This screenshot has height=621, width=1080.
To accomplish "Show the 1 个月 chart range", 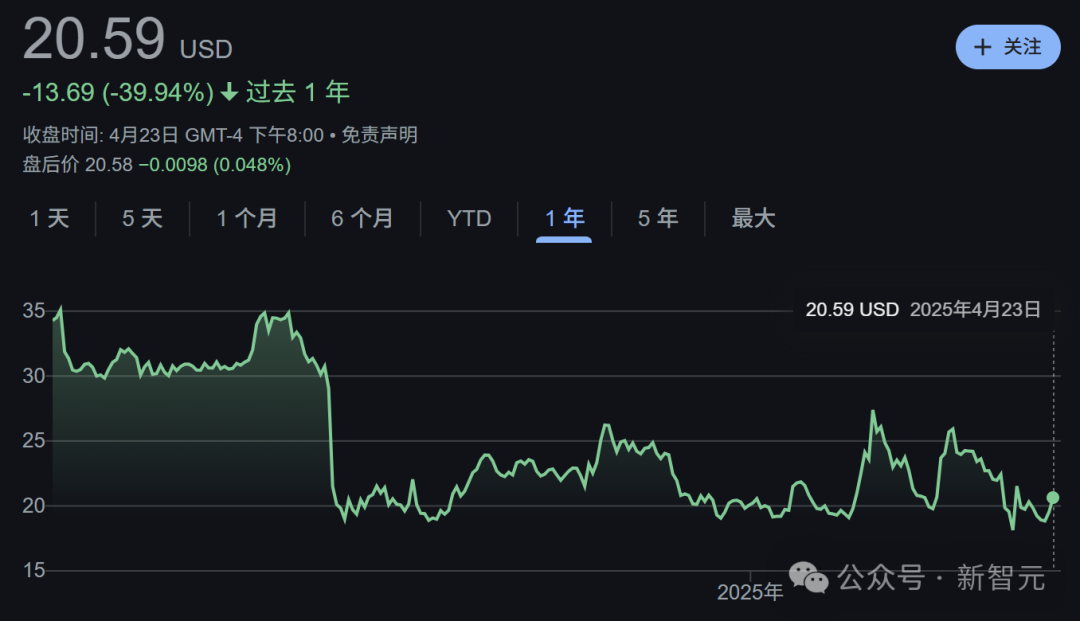I will [x=247, y=218].
